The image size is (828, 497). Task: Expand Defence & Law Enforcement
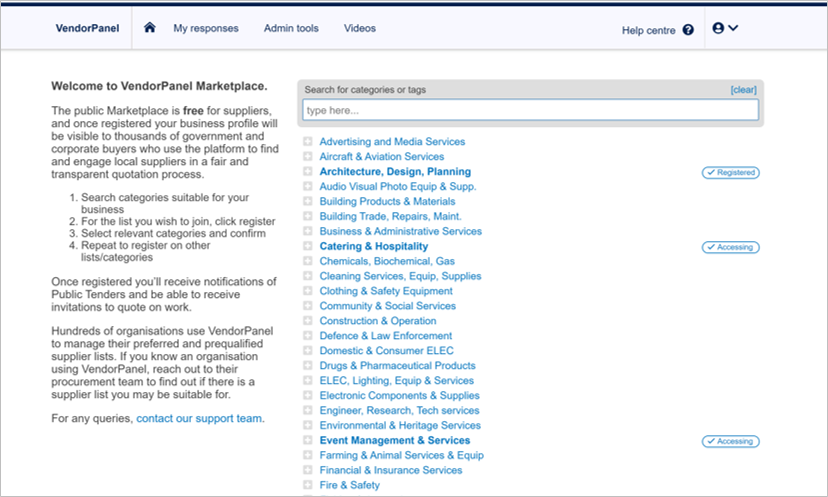click(x=308, y=335)
